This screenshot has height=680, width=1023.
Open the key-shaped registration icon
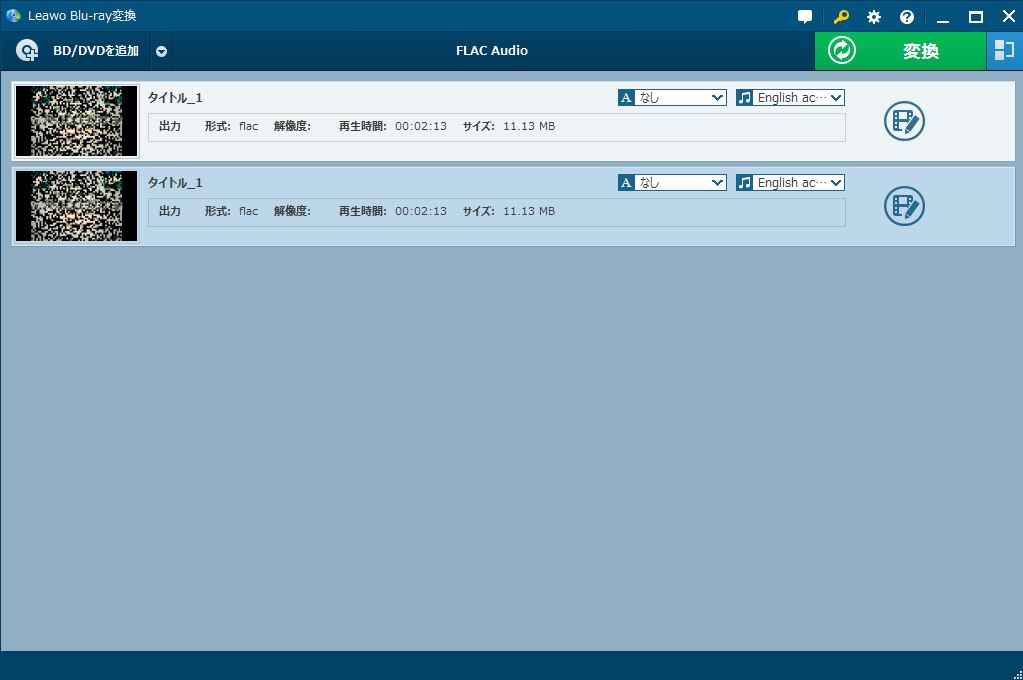(840, 16)
